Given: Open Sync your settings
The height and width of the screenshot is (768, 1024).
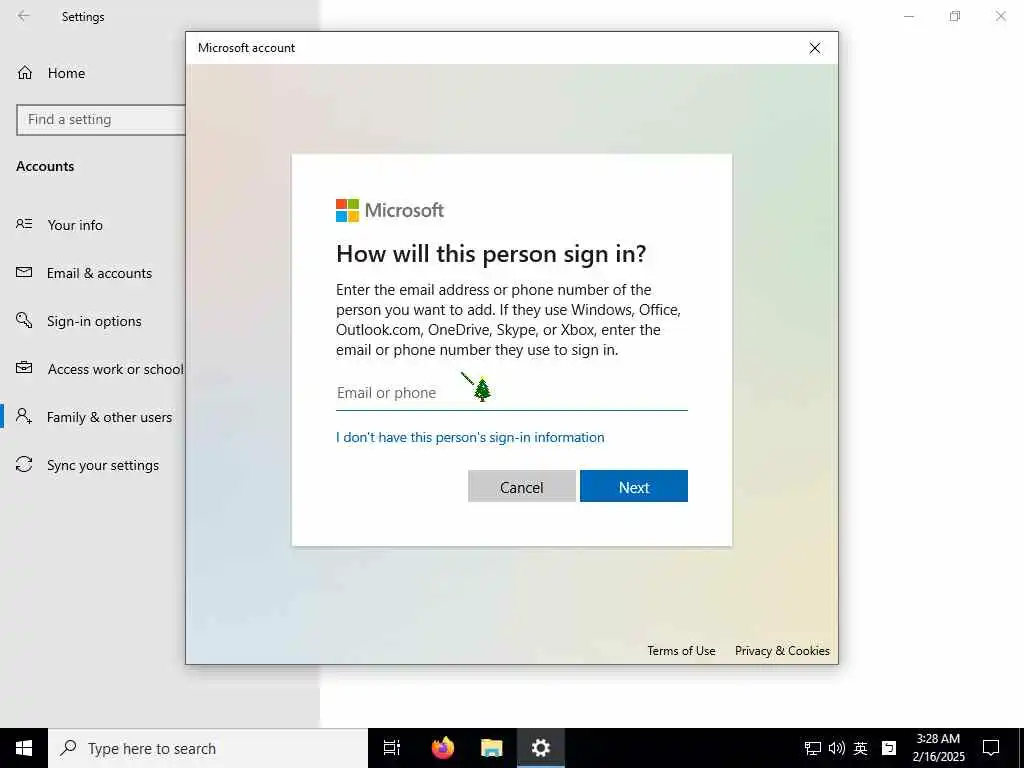Looking at the screenshot, I should click(x=103, y=465).
